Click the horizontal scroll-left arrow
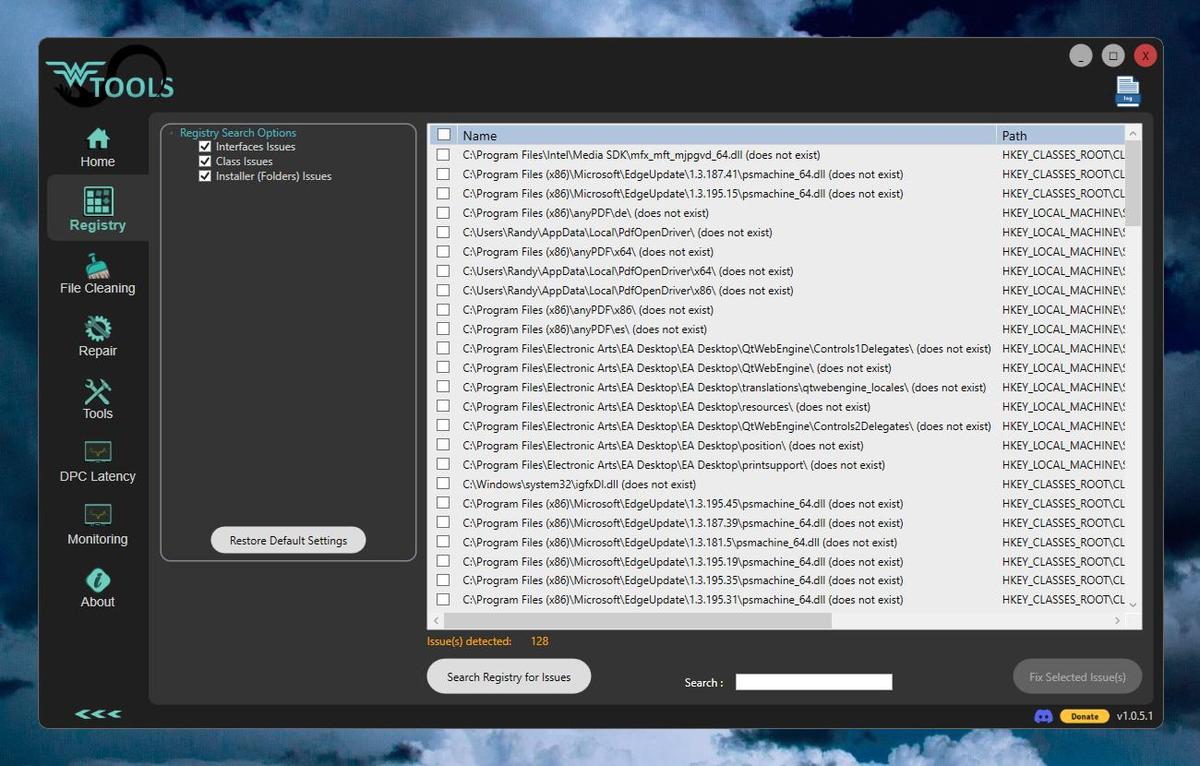1200x766 pixels. [435, 621]
